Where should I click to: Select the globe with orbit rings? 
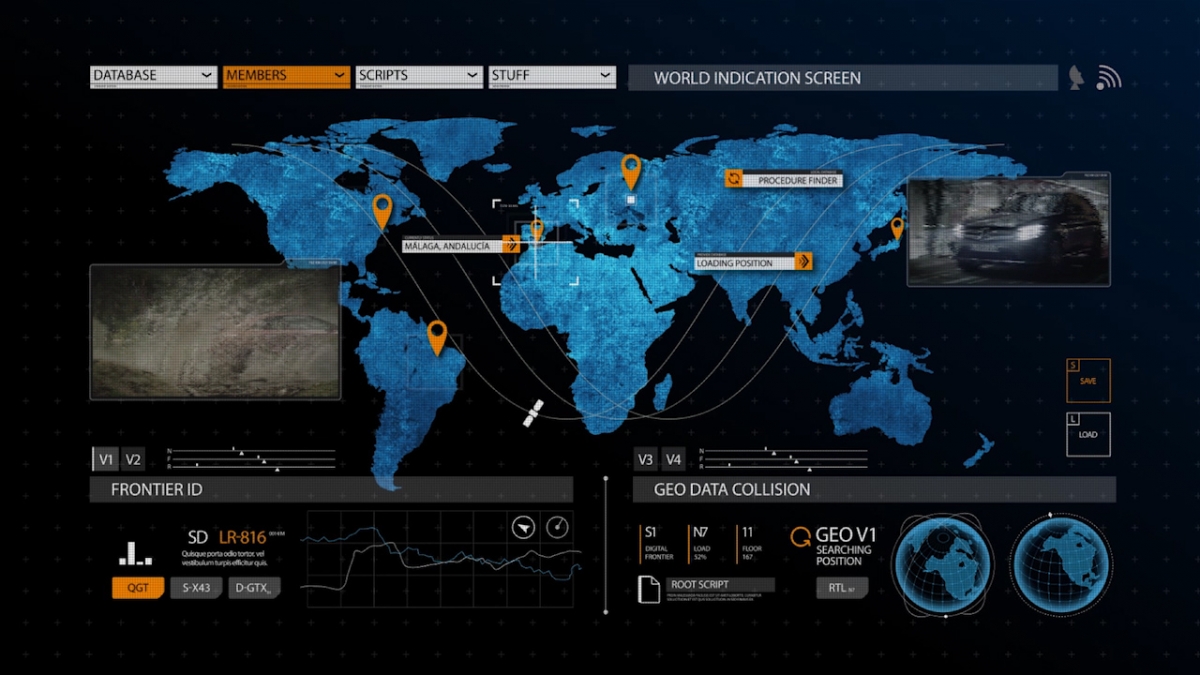click(x=942, y=565)
